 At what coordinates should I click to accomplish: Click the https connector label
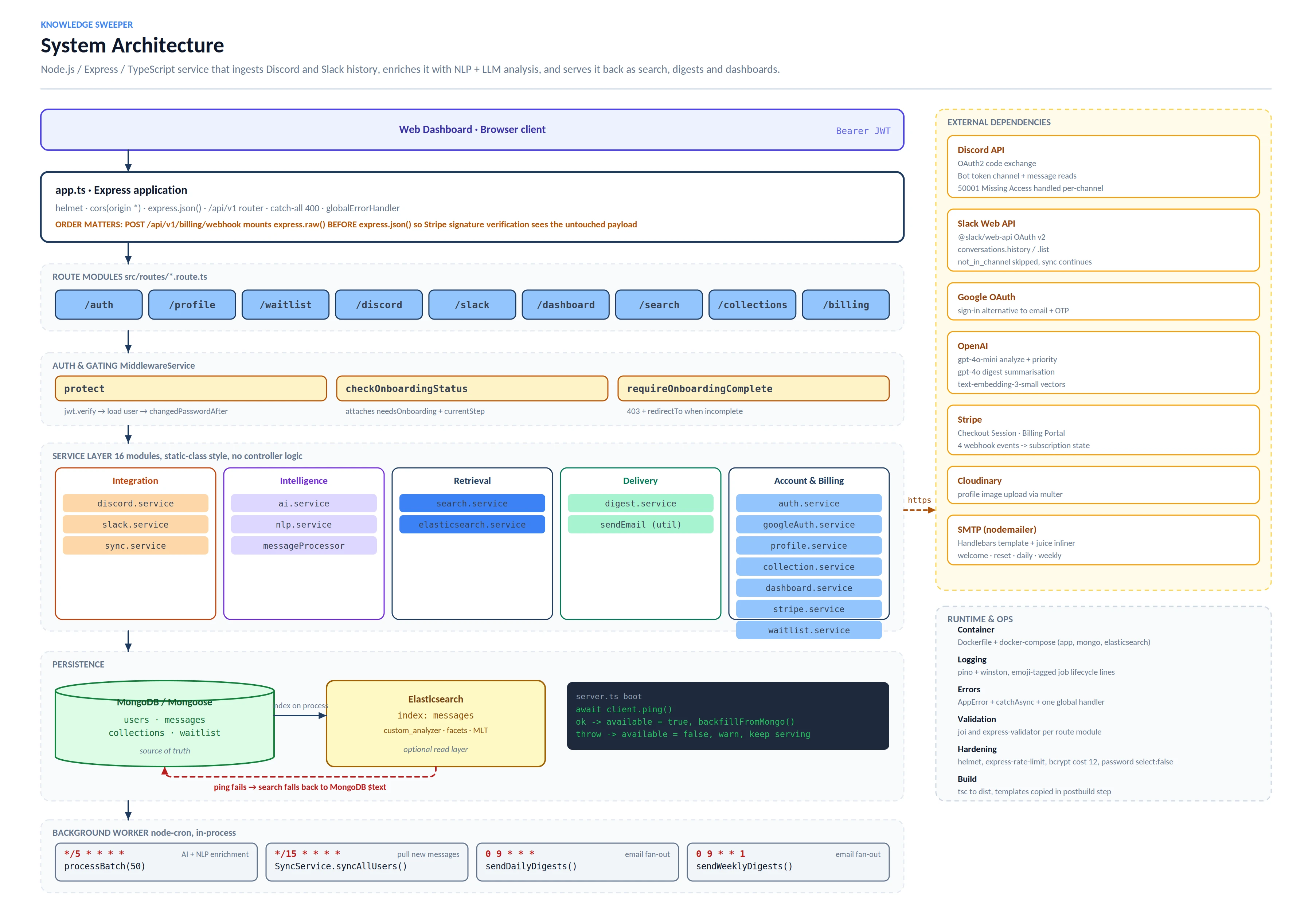pos(919,500)
